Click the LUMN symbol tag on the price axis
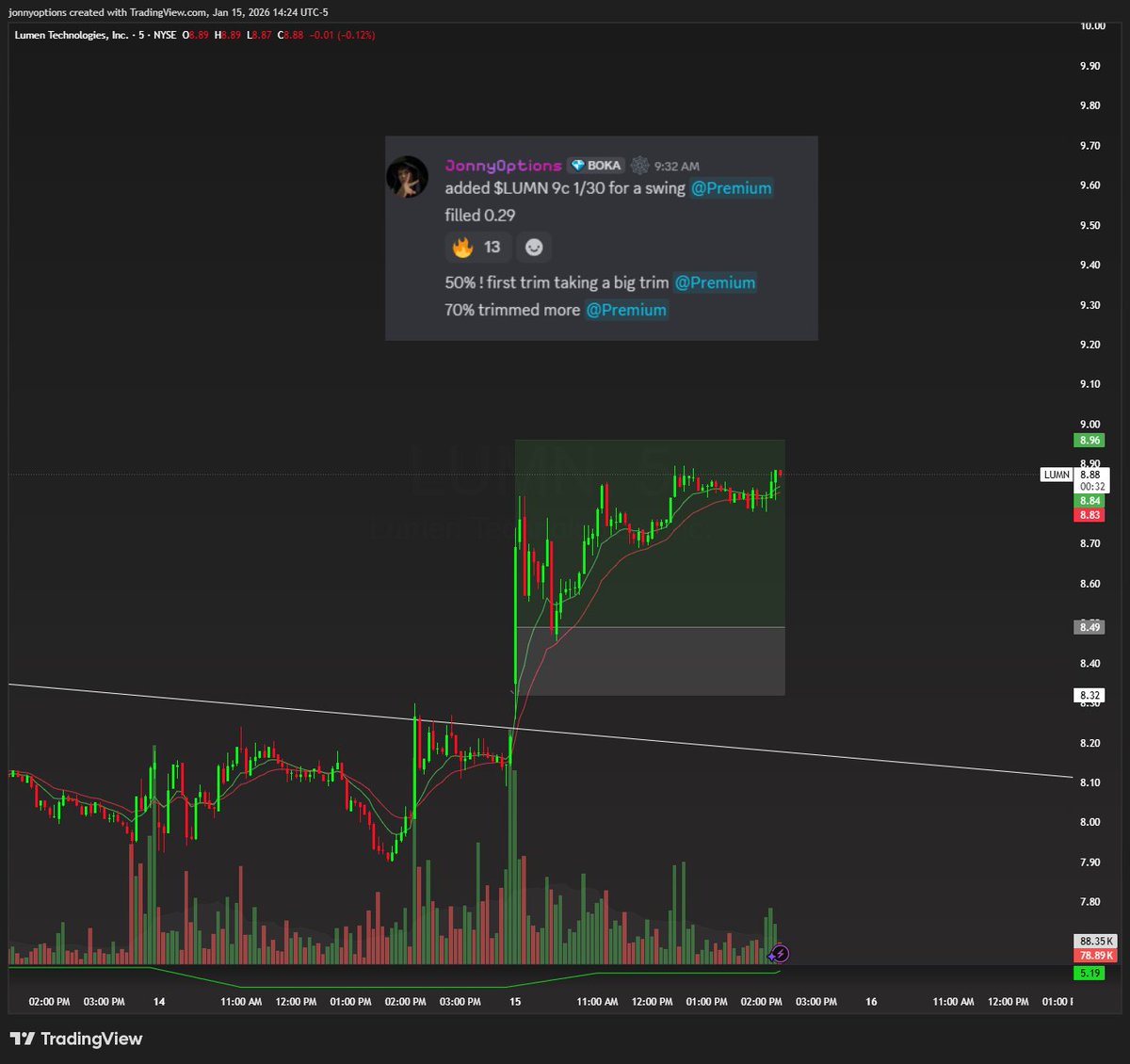The image size is (1130, 1064). 1057,475
